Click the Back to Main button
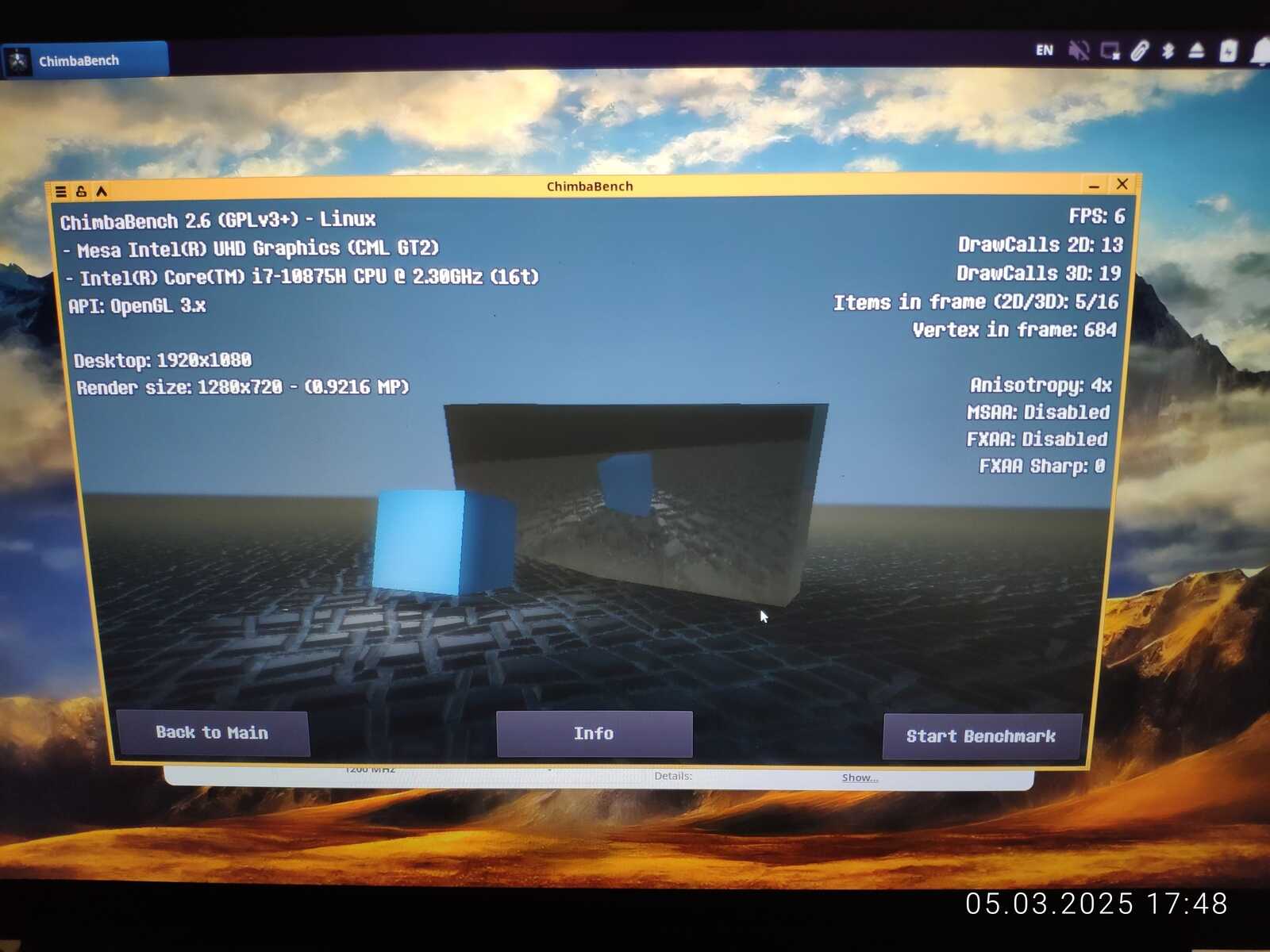Viewport: 1270px width, 952px height. coord(213,733)
